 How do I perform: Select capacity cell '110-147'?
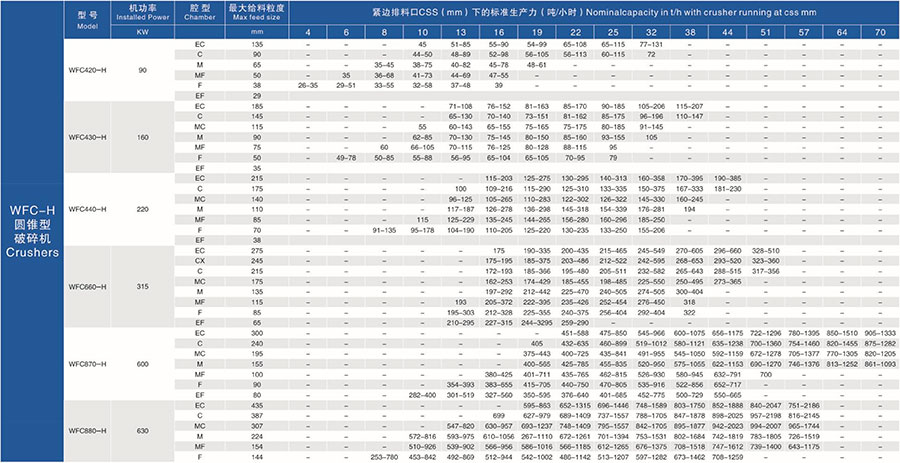pyautogui.click(x=689, y=116)
